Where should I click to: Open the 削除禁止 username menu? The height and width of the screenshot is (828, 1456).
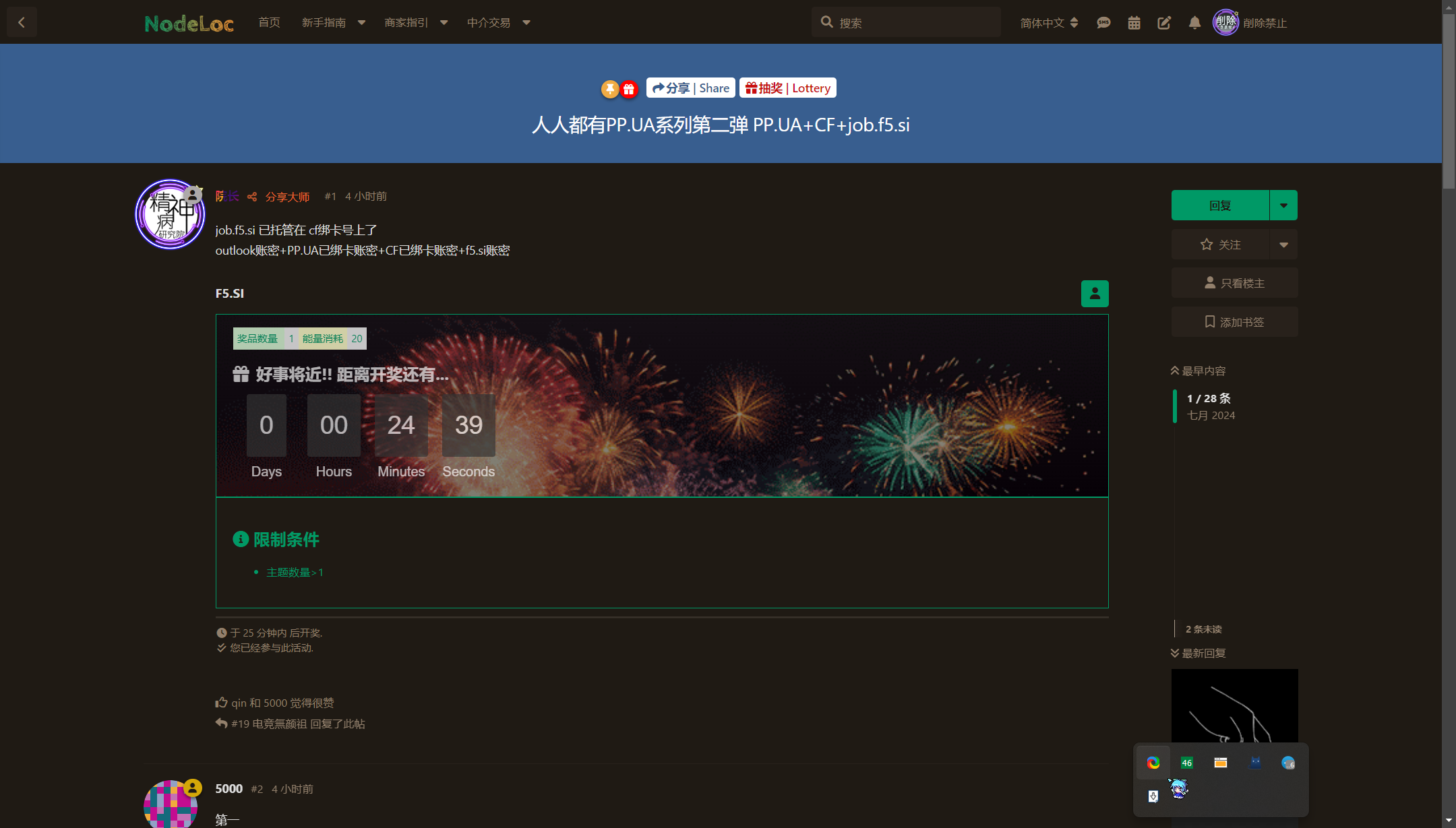click(x=1265, y=23)
